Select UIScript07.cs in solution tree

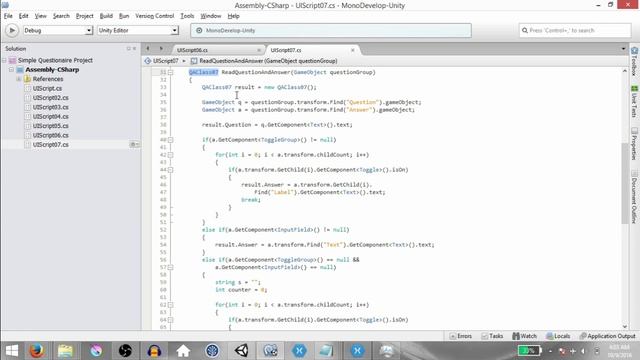pyautogui.click(x=51, y=144)
